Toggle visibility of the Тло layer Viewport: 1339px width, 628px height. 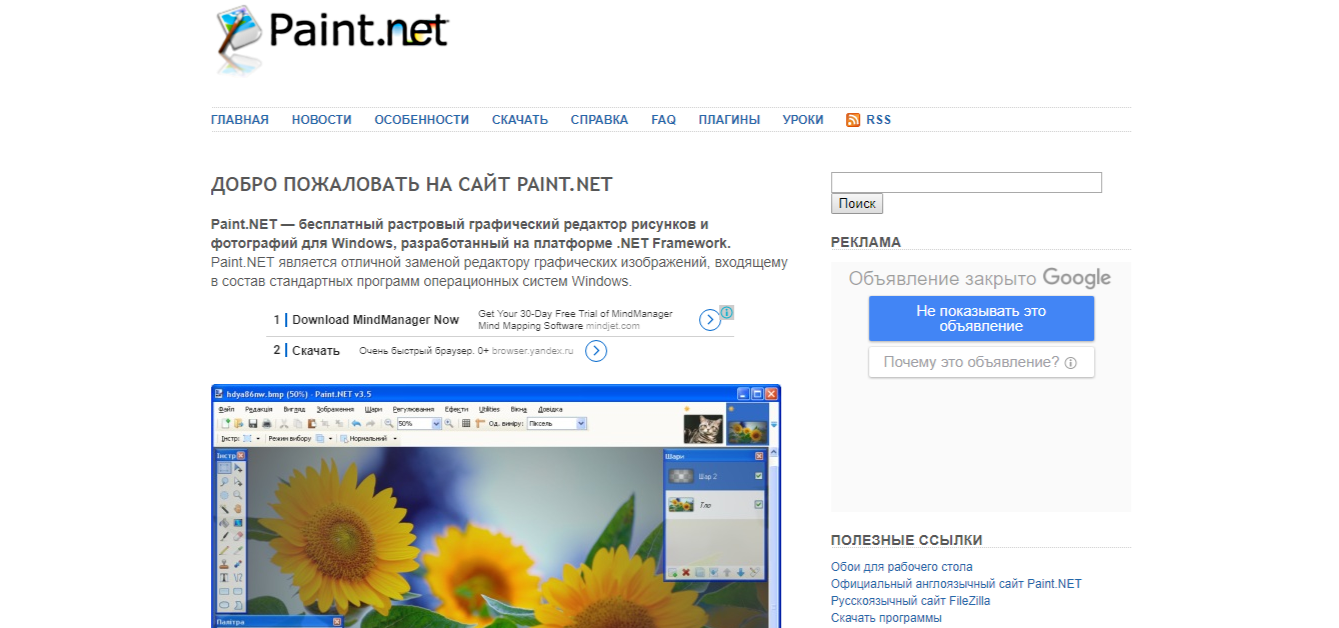[x=759, y=504]
